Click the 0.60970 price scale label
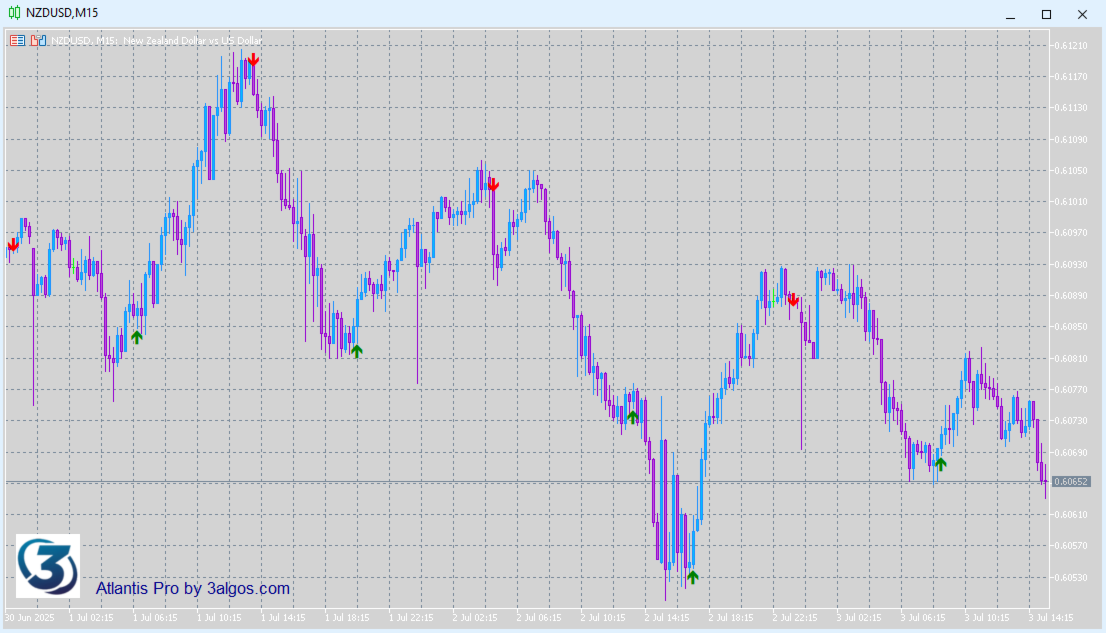Screen dimensions: 1106x633 [1071, 233]
